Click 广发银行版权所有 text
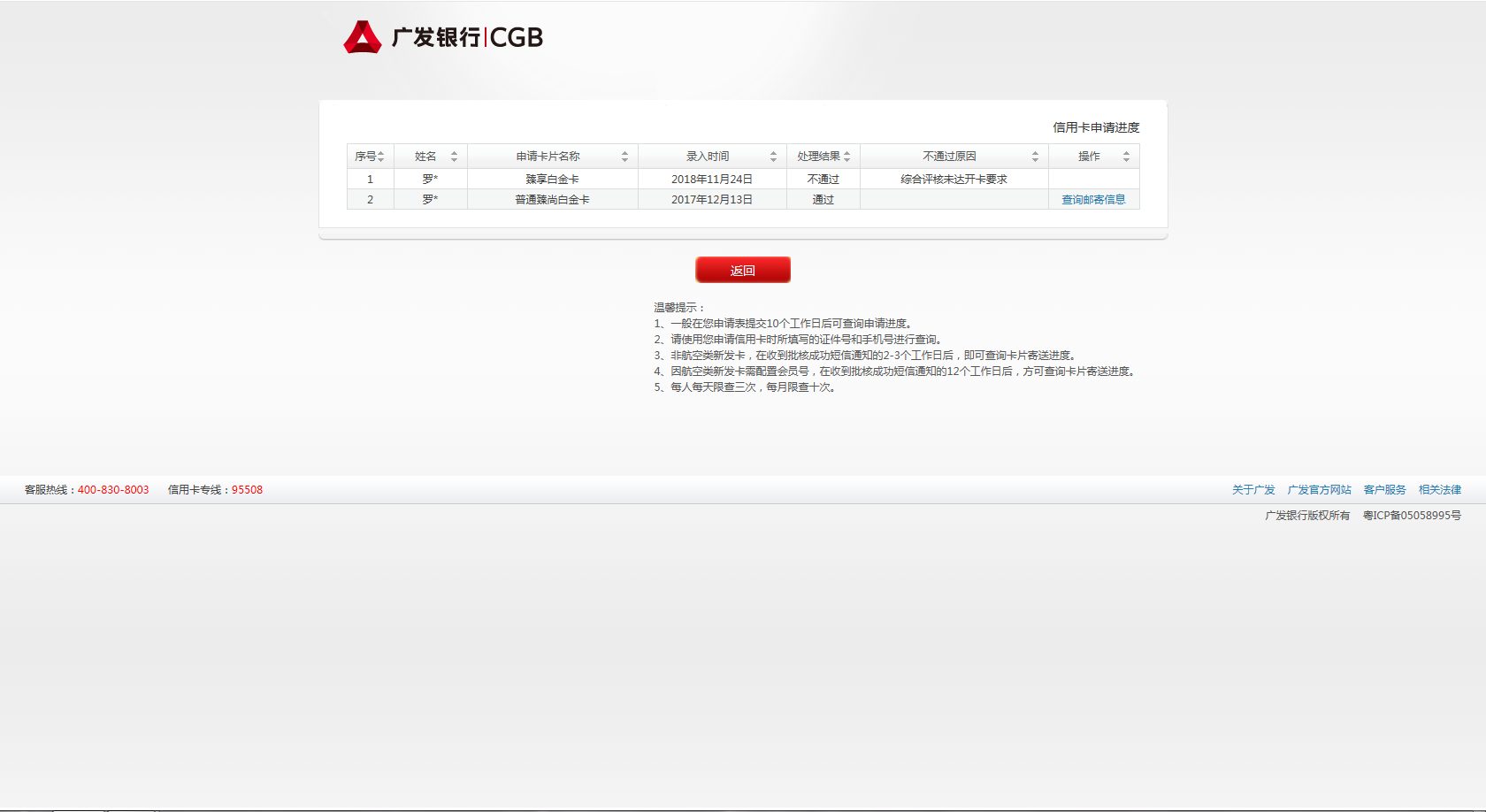Viewport: 1486px width, 812px height. (1307, 516)
